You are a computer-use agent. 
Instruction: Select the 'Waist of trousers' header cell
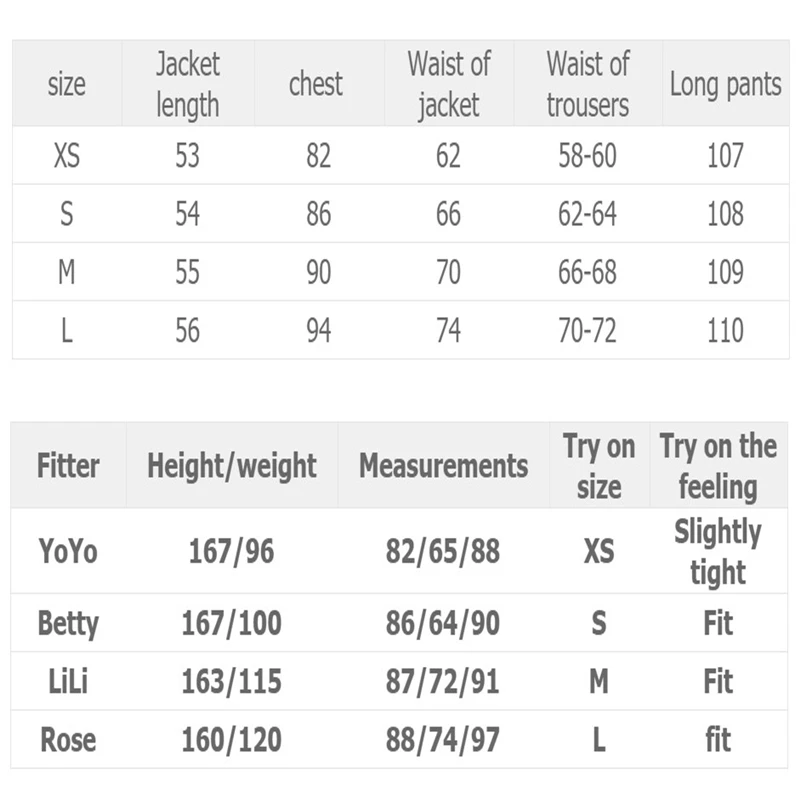pyautogui.click(x=588, y=84)
